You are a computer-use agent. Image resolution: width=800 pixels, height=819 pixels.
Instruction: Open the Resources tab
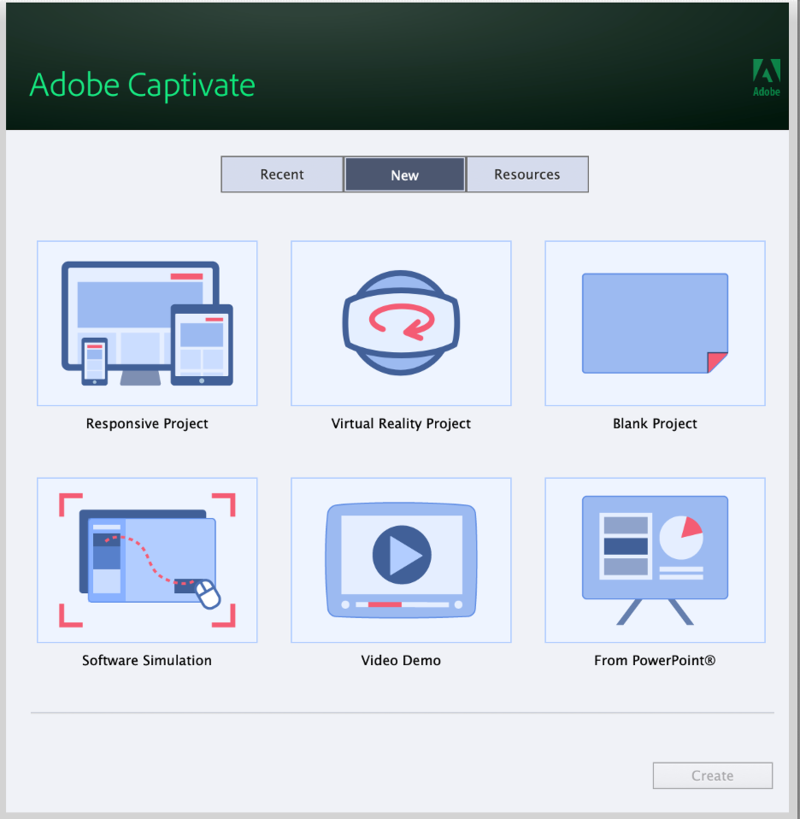point(527,174)
